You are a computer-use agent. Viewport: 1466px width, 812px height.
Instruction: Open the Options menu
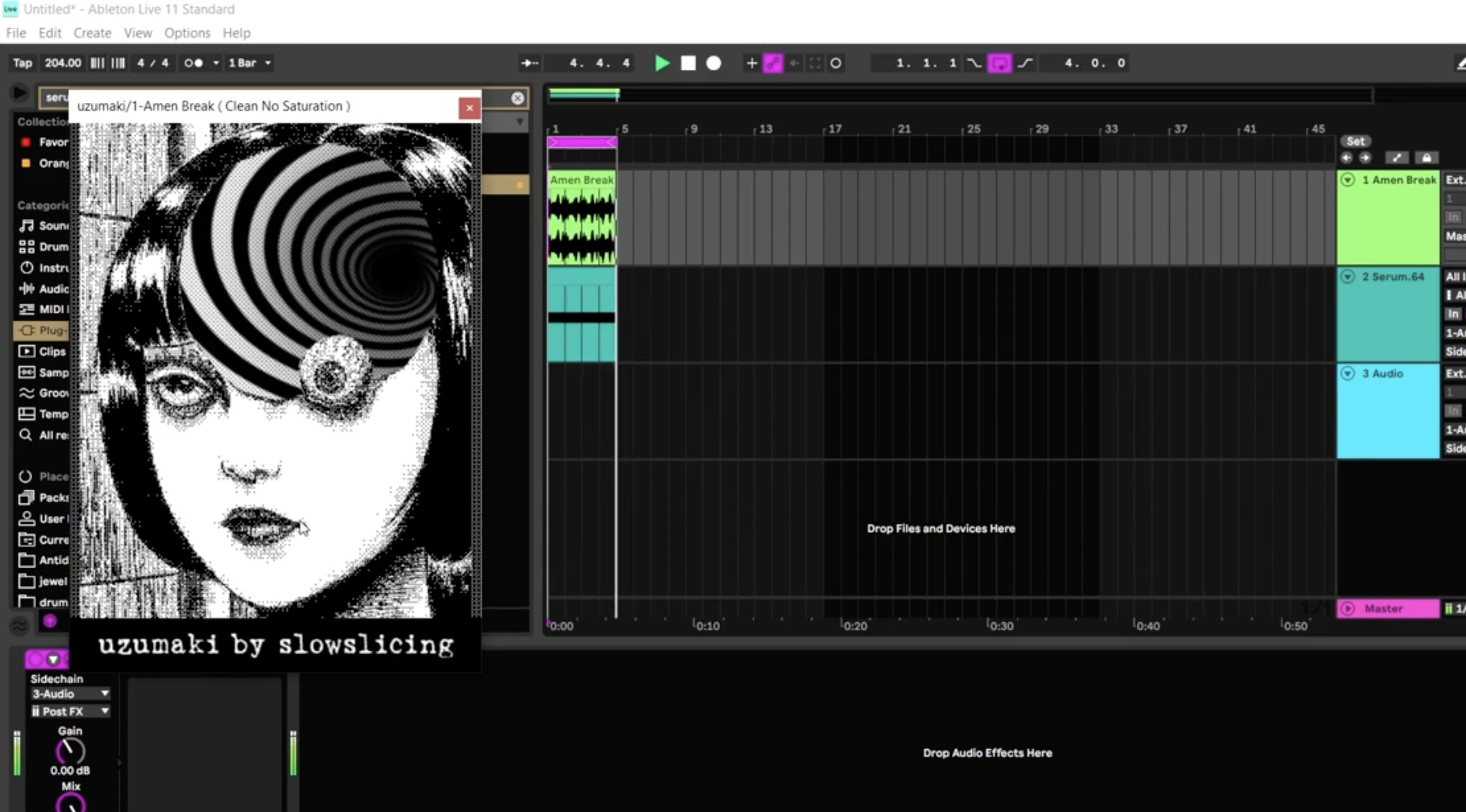(187, 33)
